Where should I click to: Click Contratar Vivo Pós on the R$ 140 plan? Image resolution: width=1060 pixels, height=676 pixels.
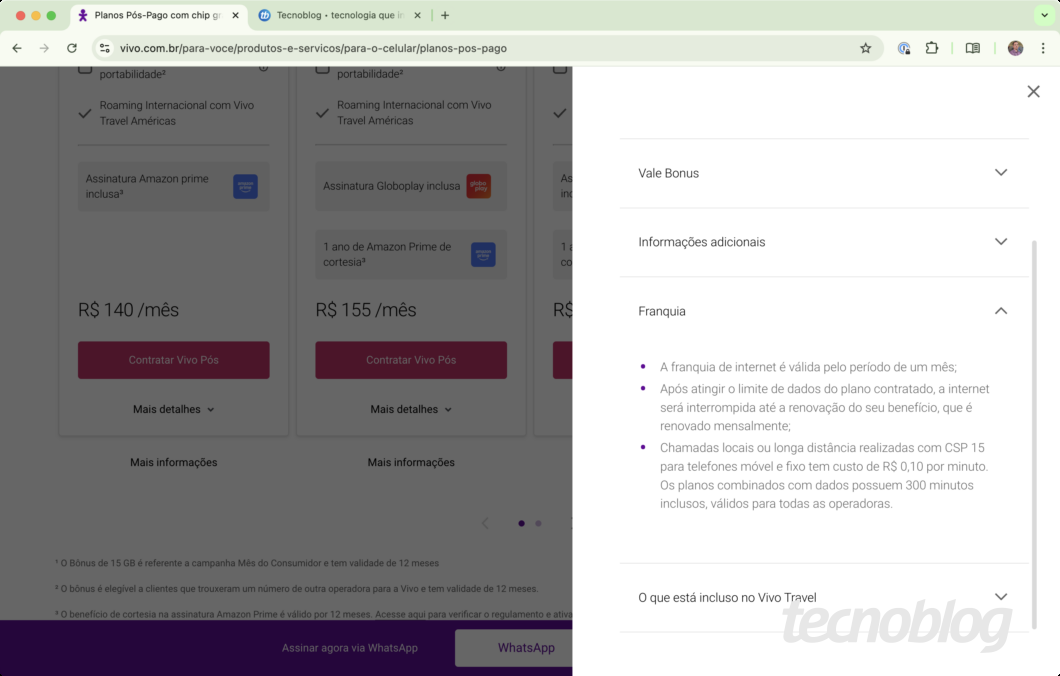[x=173, y=360]
